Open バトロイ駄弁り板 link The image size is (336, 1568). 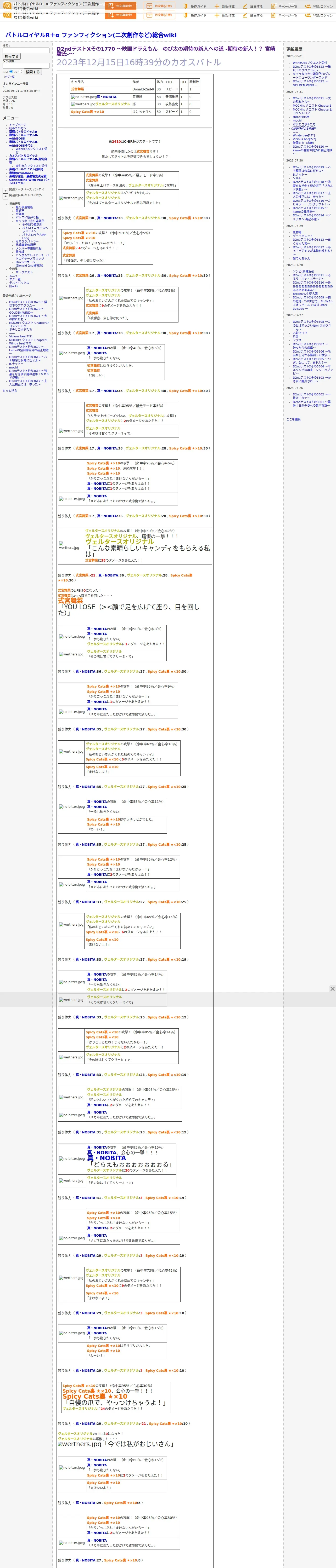click(27, 217)
